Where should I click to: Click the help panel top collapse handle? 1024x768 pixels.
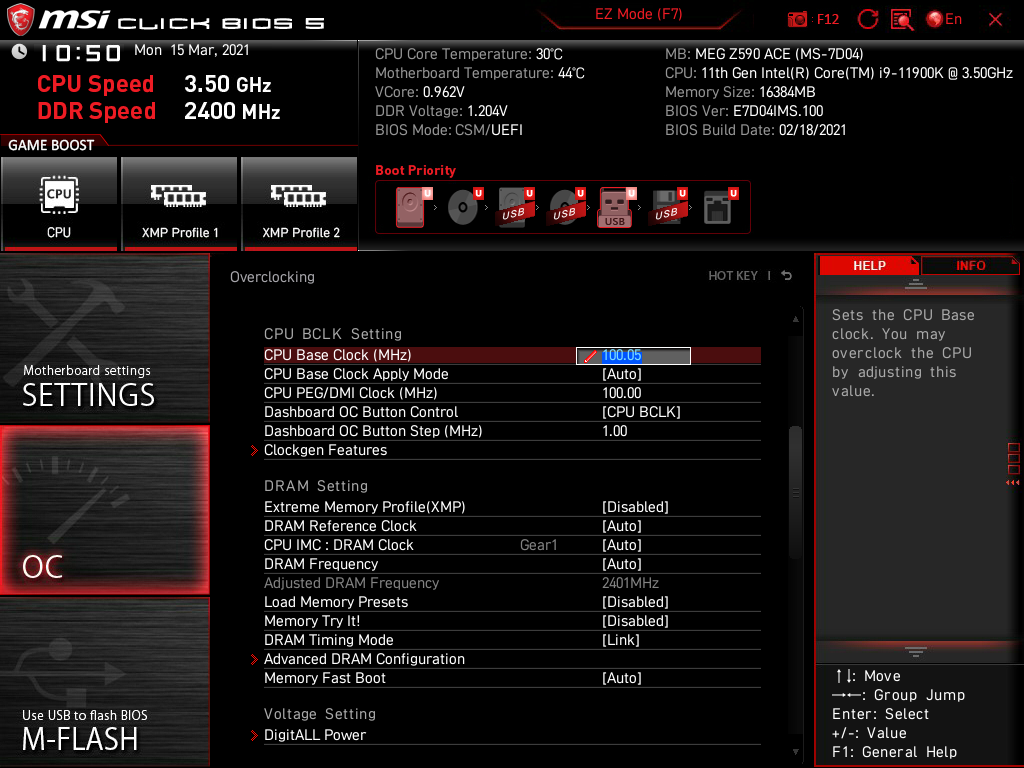(x=916, y=284)
